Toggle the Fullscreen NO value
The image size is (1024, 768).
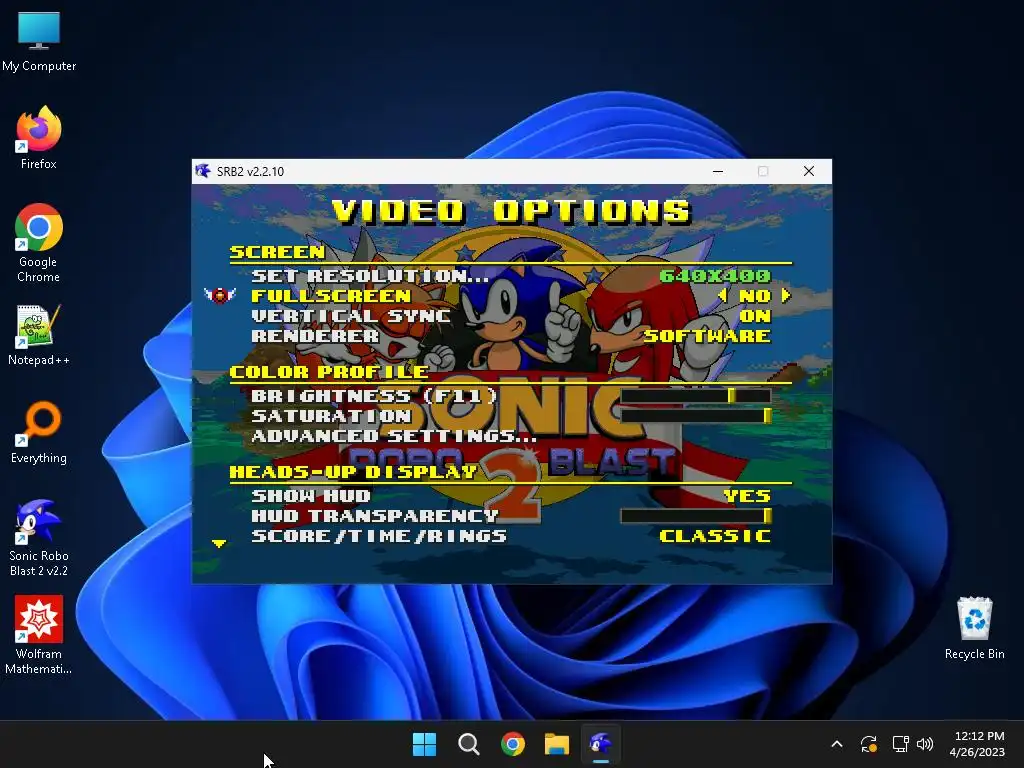click(x=755, y=296)
